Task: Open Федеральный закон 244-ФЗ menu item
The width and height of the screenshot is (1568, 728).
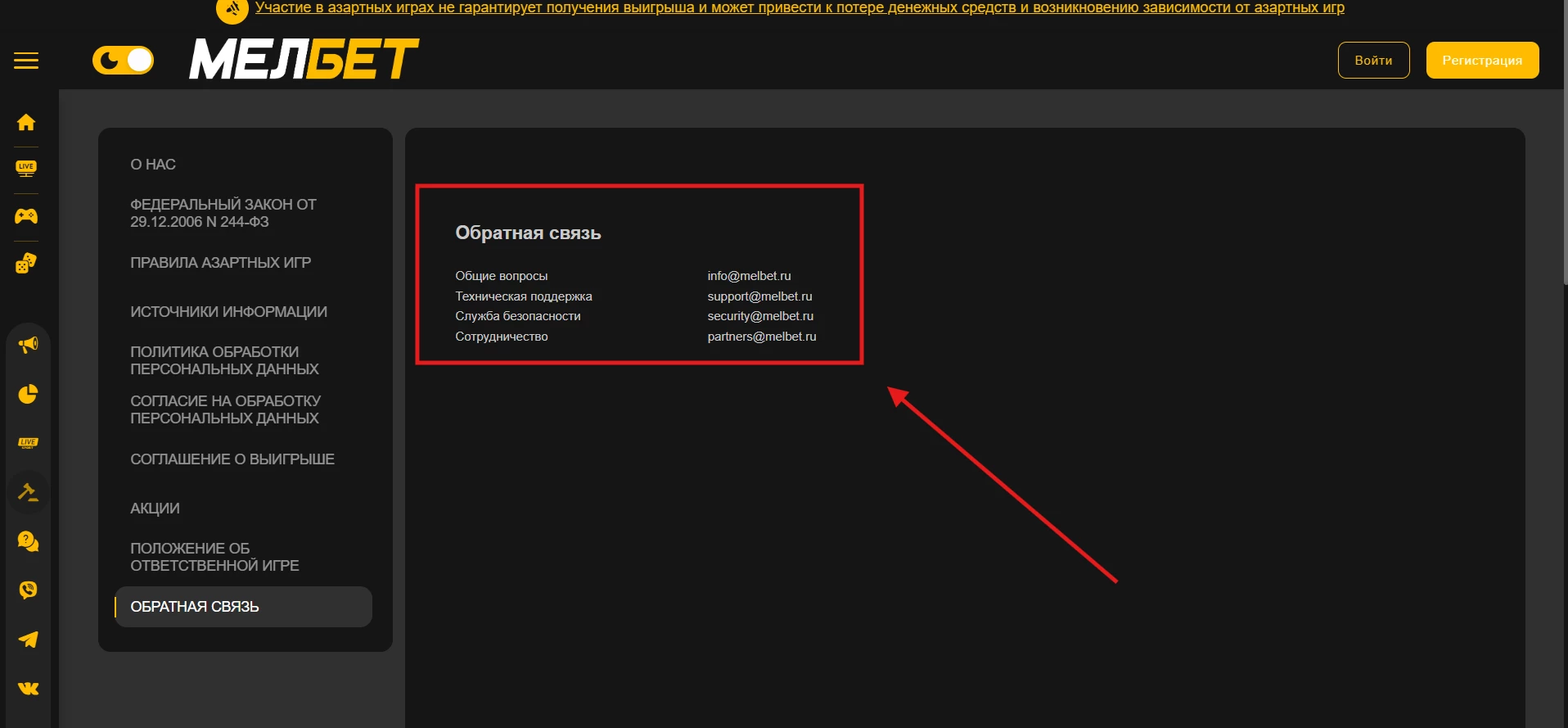Action: coord(223,213)
